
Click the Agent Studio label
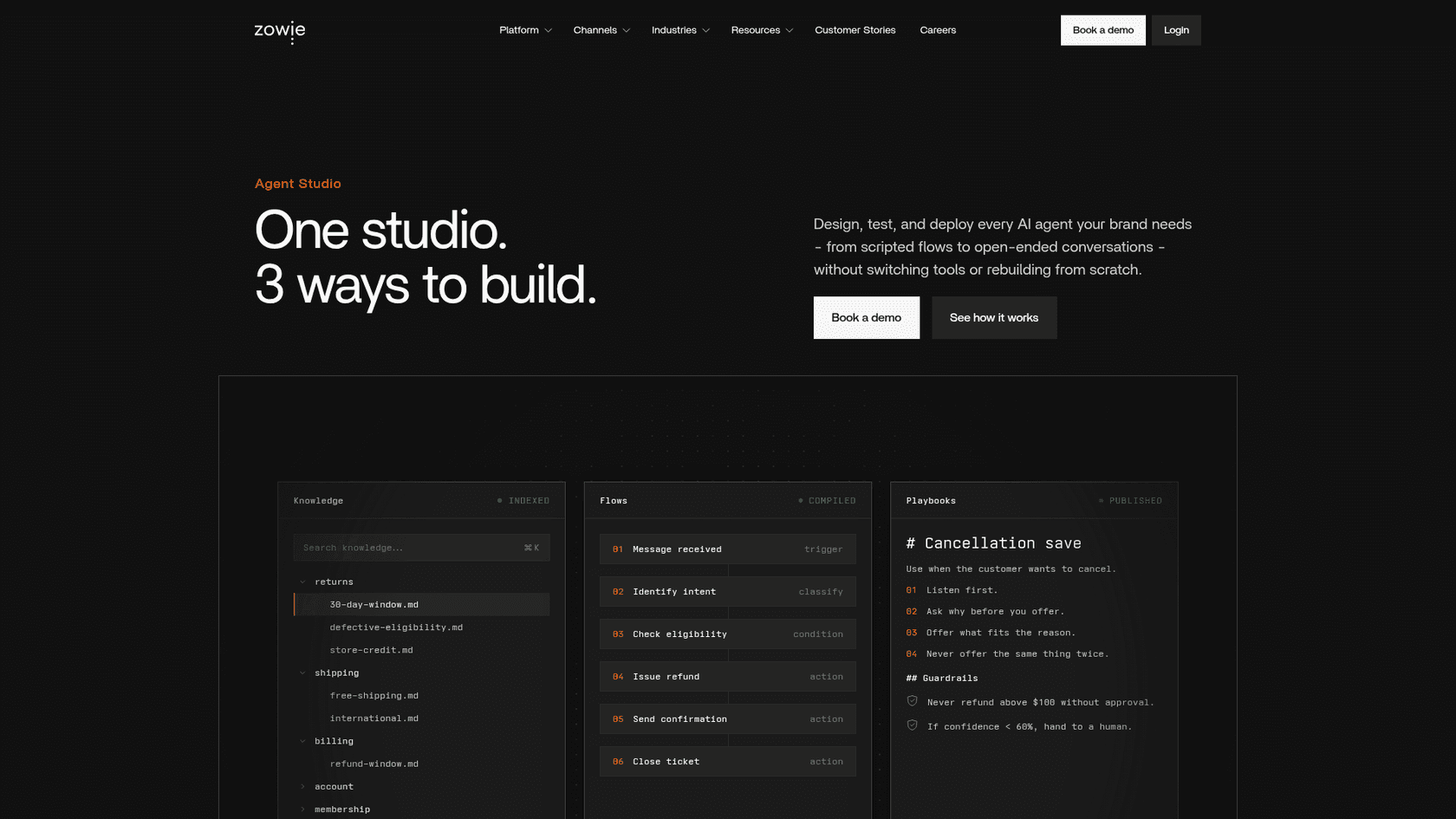[298, 184]
